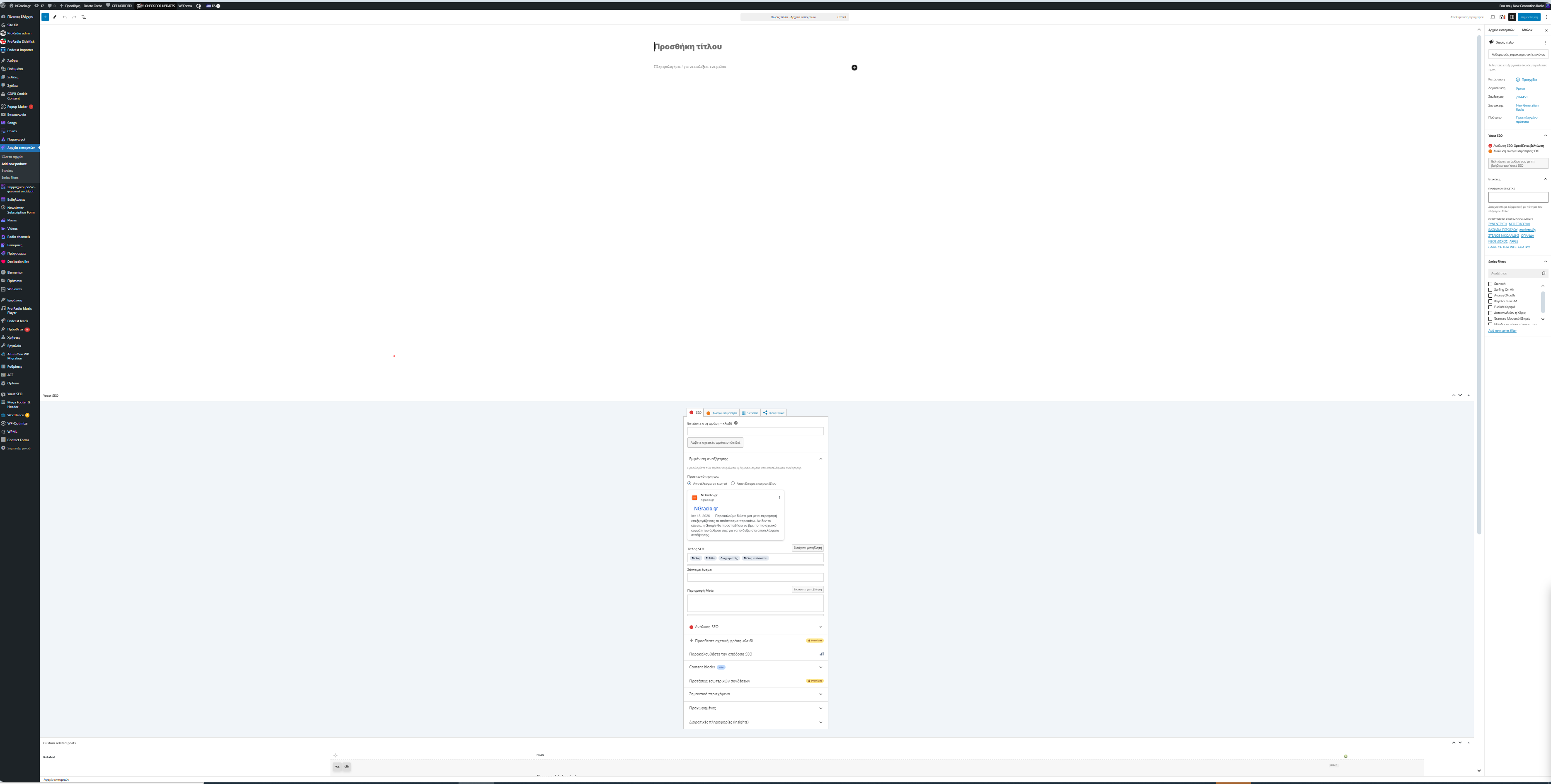Check the Surfing On Air checkbox
Screen dimensions: 1551x784
click(x=1490, y=290)
